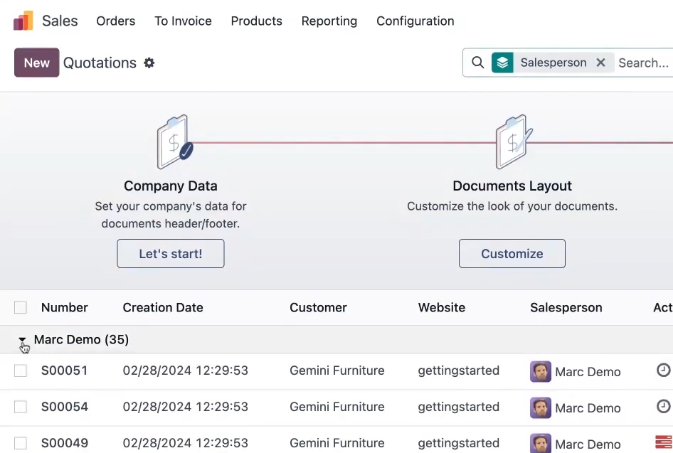Open the Configuration menu
Screen dimensions: 673x453
tap(415, 21)
